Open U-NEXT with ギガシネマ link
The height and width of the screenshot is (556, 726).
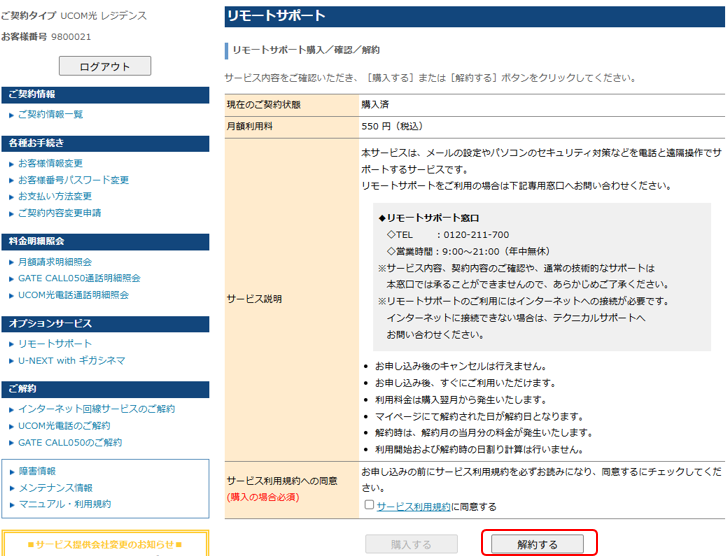[72, 360]
